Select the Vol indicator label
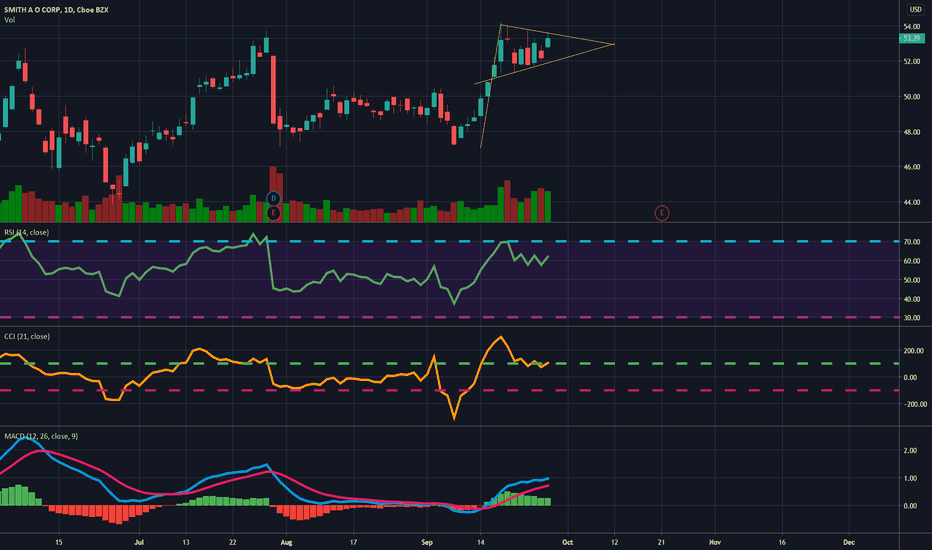Image resolution: width=932 pixels, height=550 pixels. [10, 20]
